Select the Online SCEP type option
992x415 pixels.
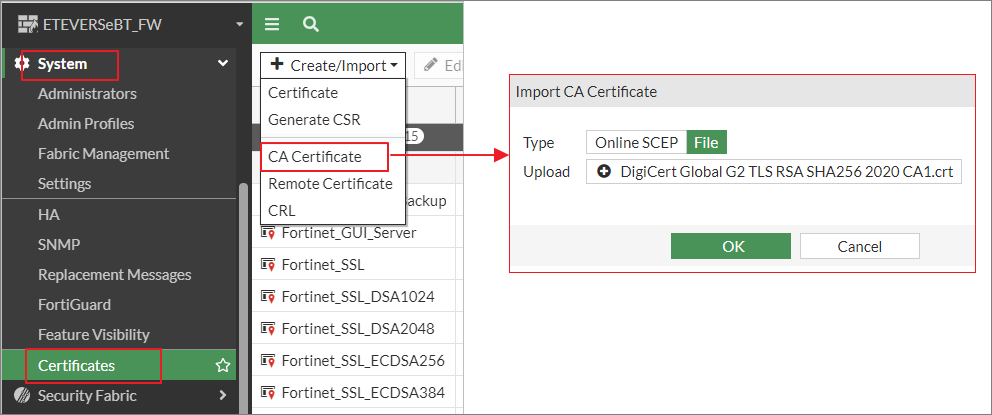(636, 142)
